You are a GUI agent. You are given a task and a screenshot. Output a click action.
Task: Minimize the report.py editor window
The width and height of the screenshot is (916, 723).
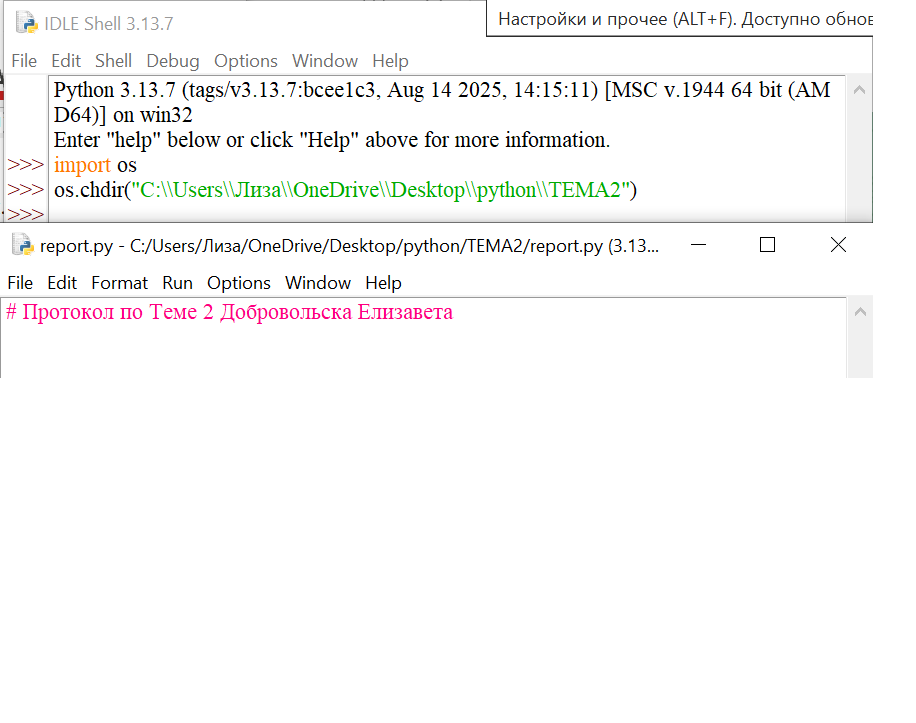[697, 245]
